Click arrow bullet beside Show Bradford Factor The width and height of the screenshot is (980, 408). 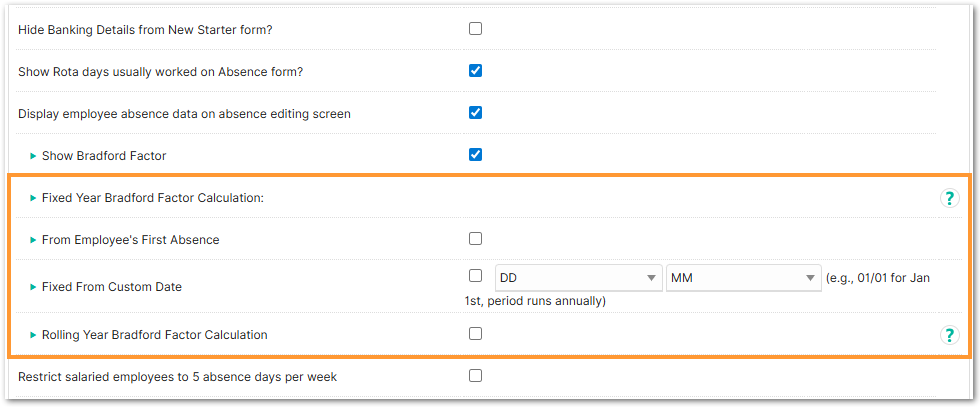point(33,156)
